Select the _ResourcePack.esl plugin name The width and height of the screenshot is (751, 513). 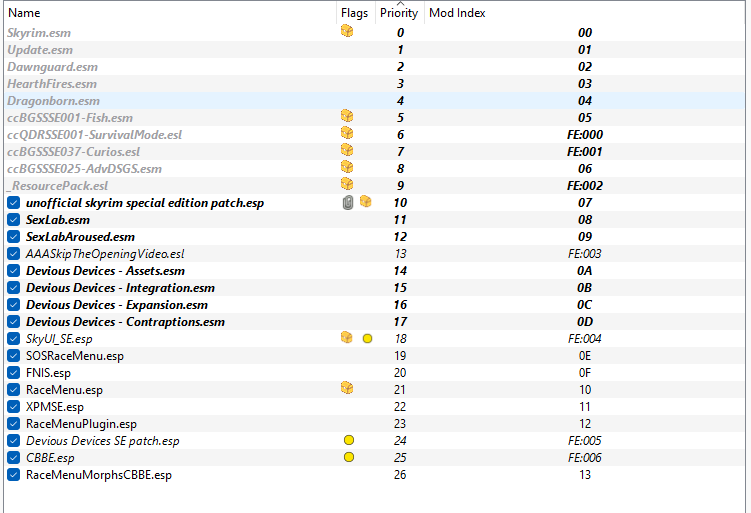57,186
